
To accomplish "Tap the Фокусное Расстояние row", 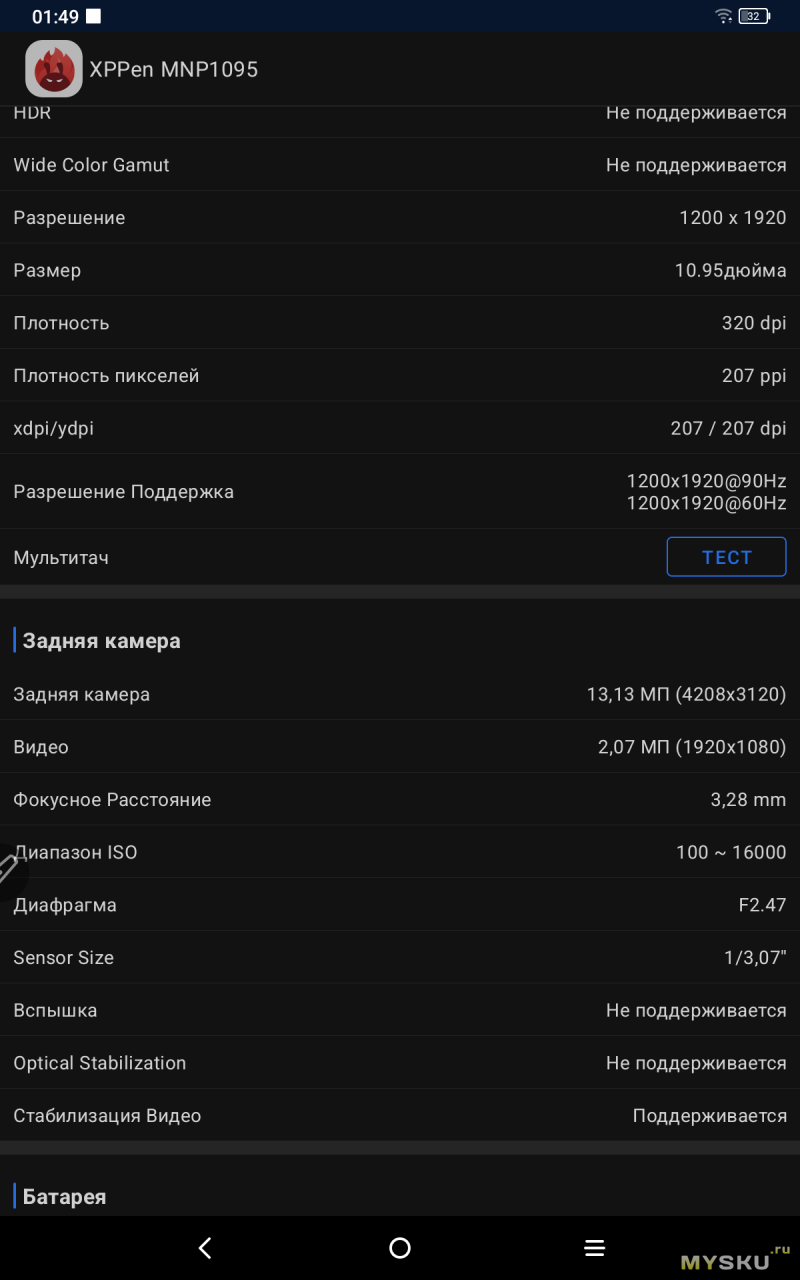I will (400, 800).
